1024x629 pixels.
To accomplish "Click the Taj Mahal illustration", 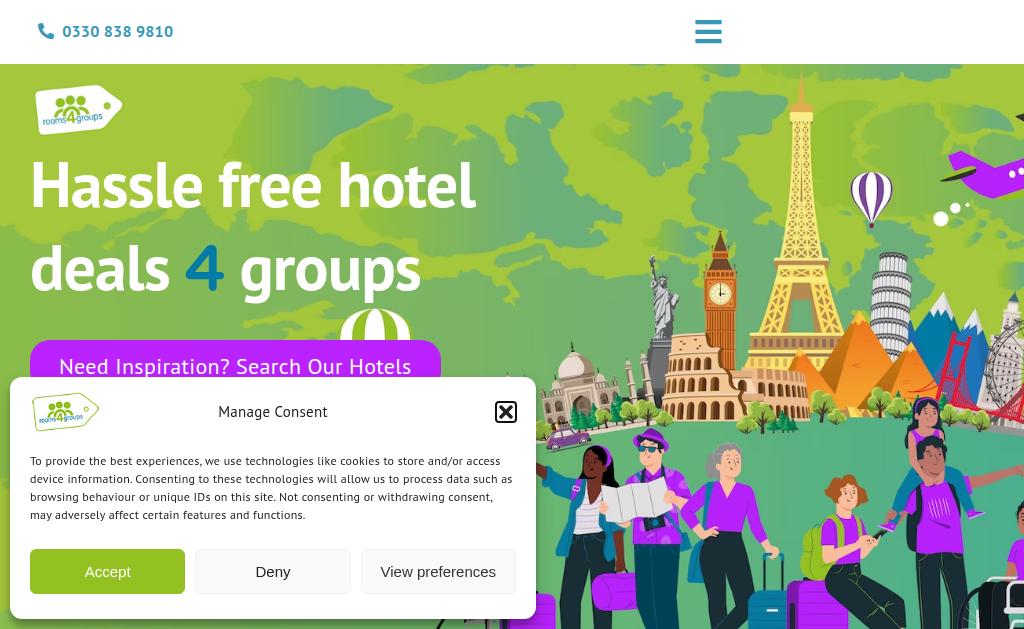I will coord(578,385).
